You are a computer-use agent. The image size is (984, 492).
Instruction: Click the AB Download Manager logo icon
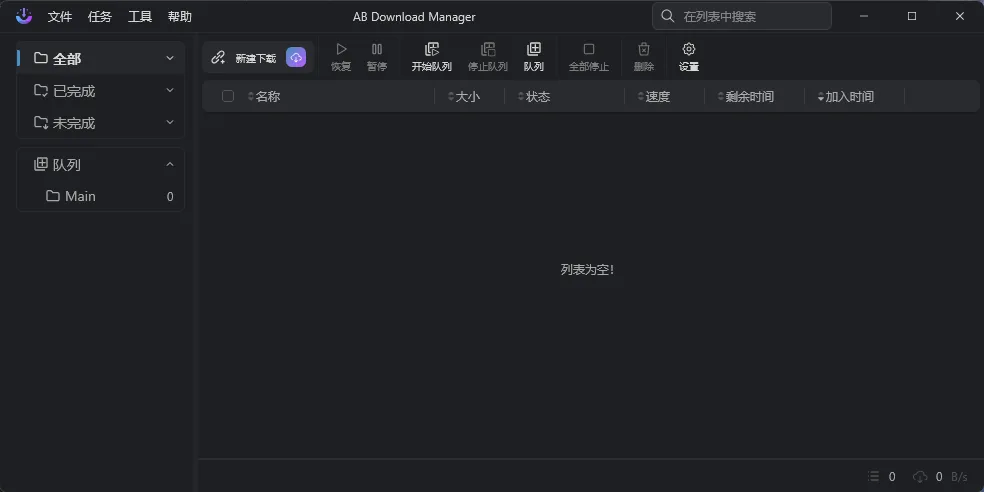(x=24, y=16)
